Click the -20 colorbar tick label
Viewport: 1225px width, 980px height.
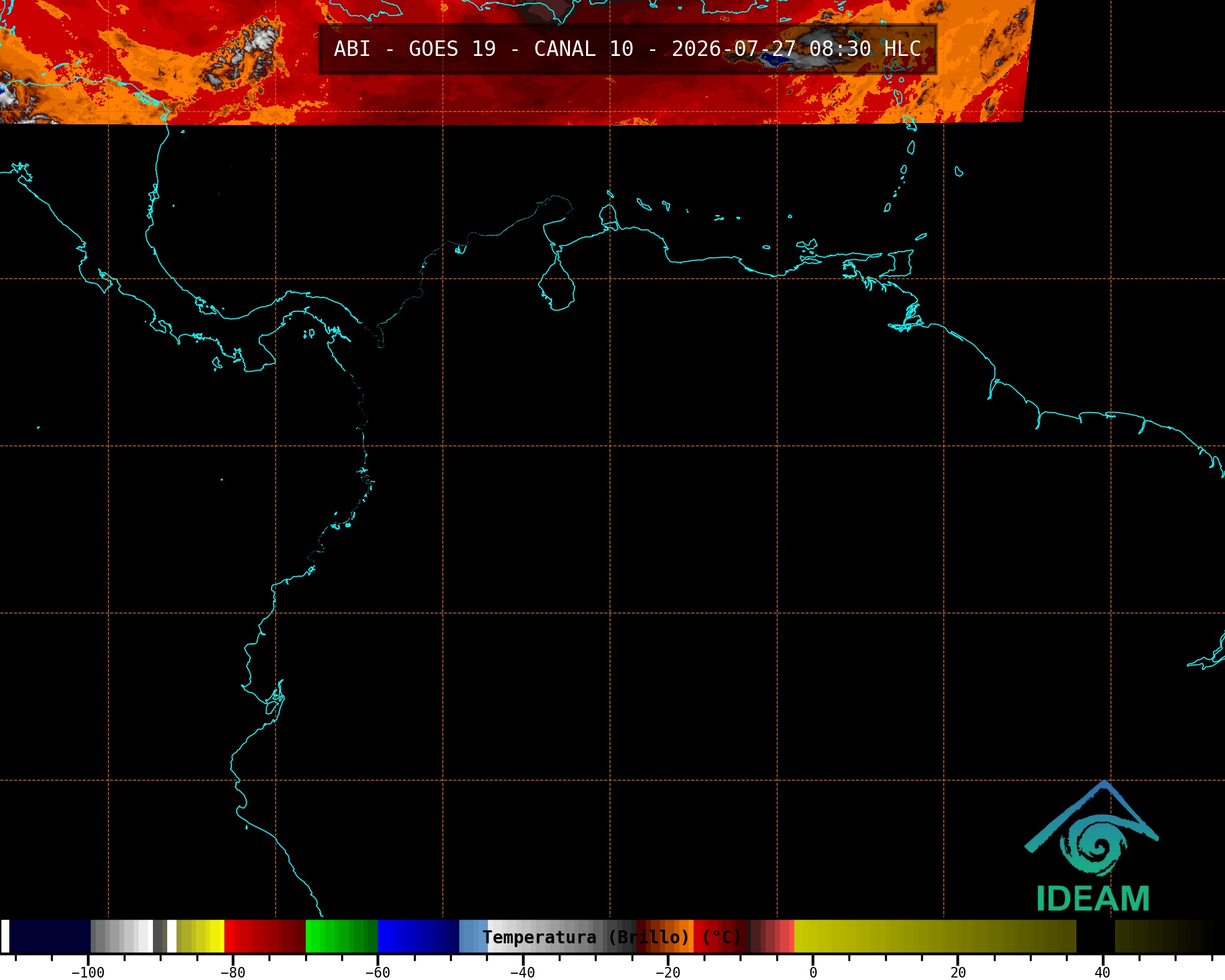pyautogui.click(x=668, y=973)
